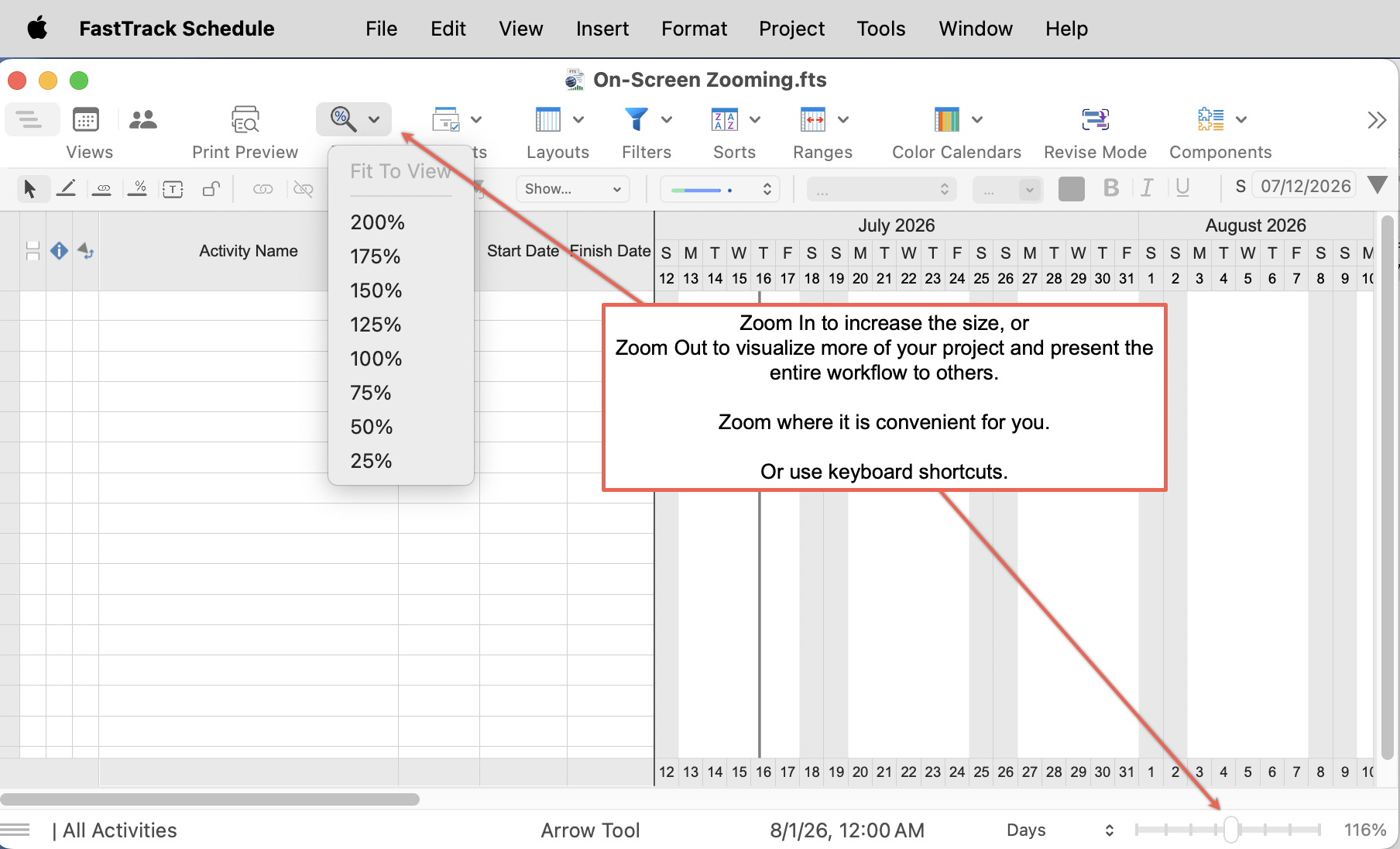Switch to the calendar view icon
Screen dimensions: 1400x849
pyautogui.click(x=85, y=120)
